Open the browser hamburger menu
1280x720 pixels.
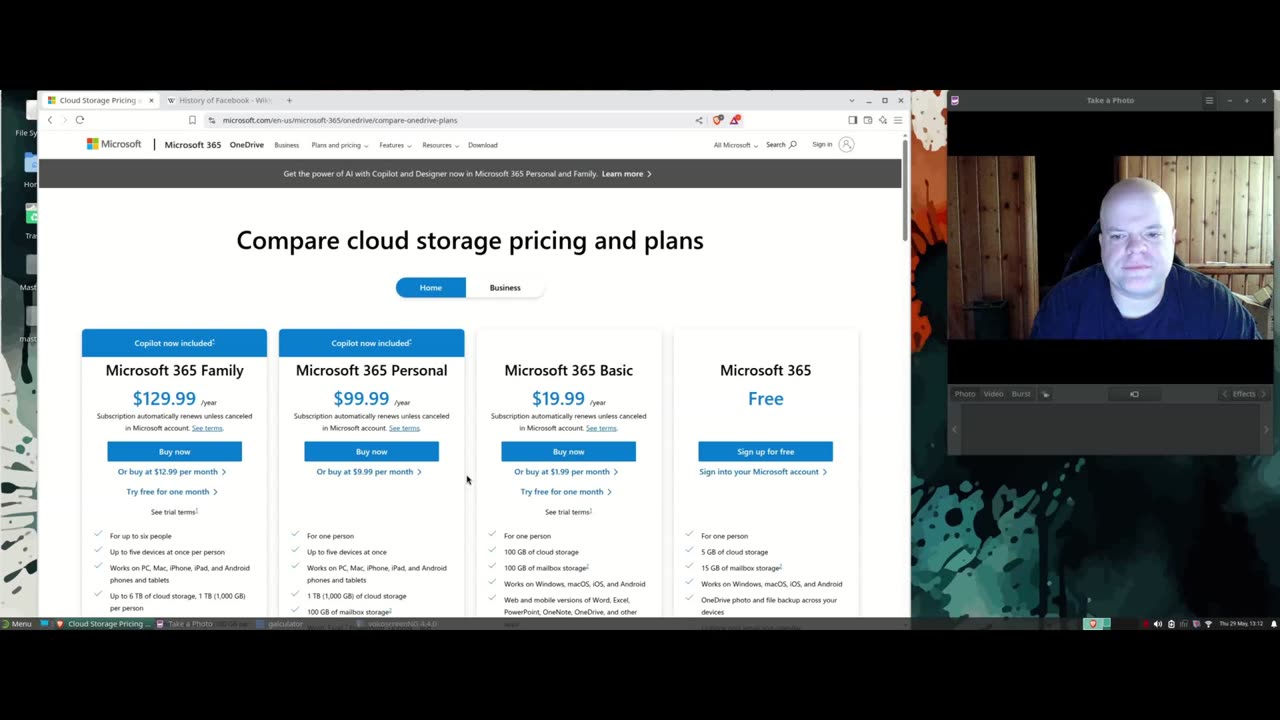[897, 120]
